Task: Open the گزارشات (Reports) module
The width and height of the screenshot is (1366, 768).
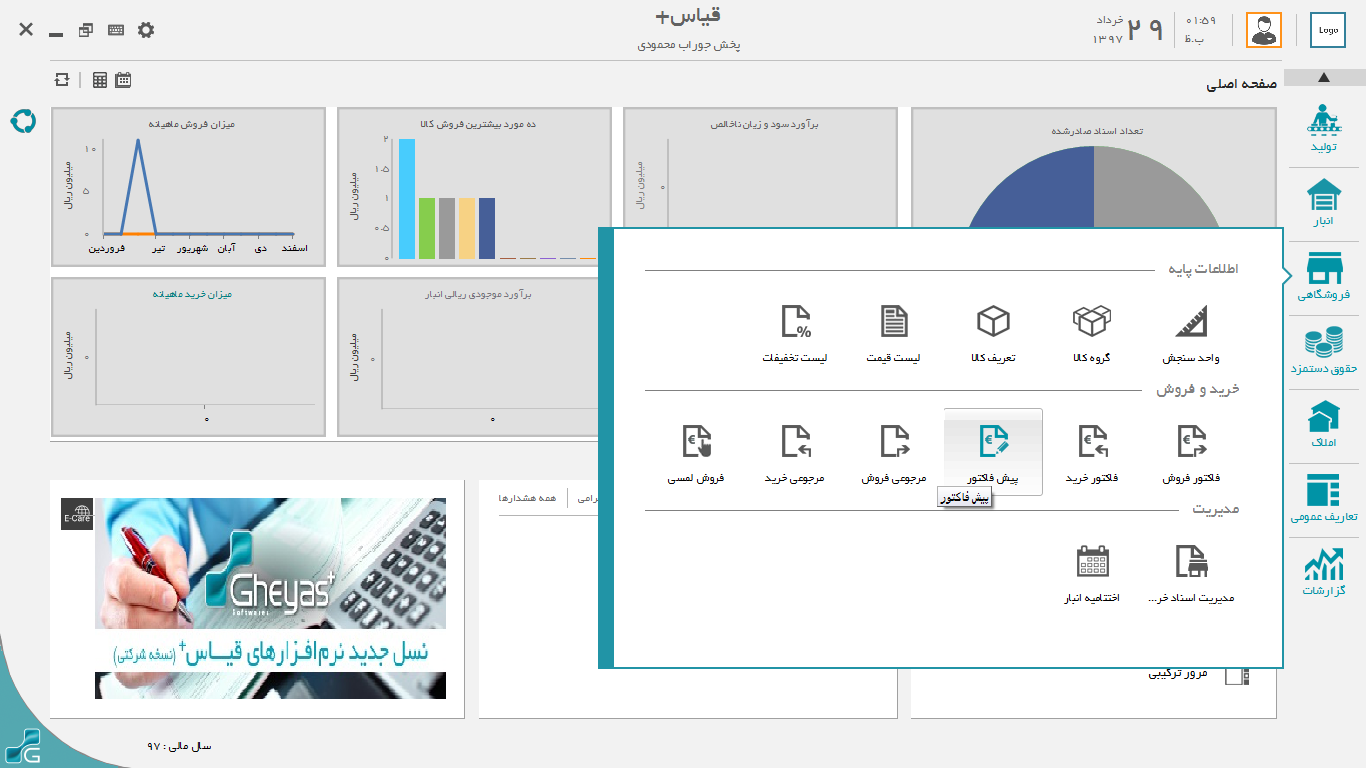Action: coord(1324,573)
